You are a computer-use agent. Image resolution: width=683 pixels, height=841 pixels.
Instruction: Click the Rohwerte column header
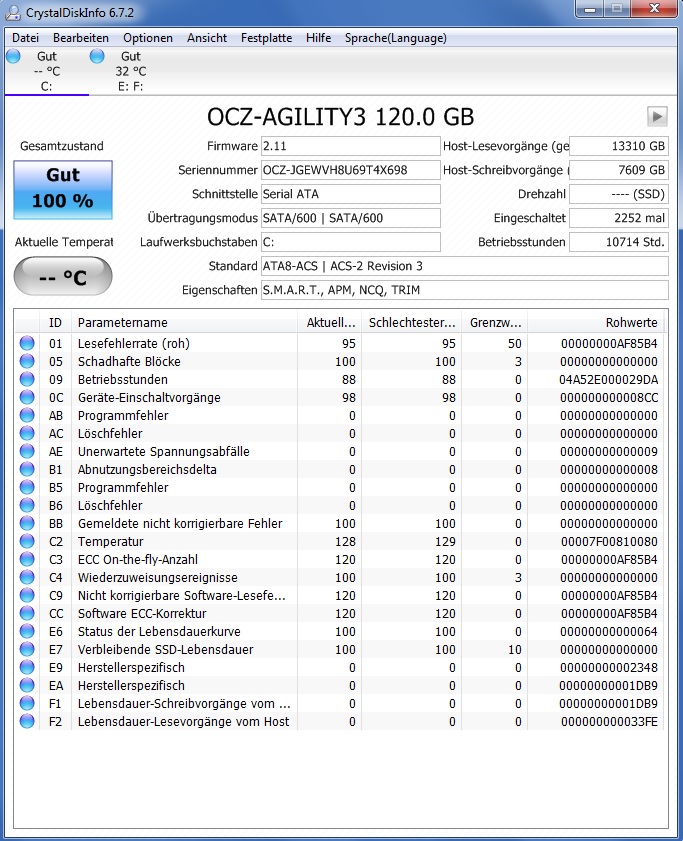[596, 322]
